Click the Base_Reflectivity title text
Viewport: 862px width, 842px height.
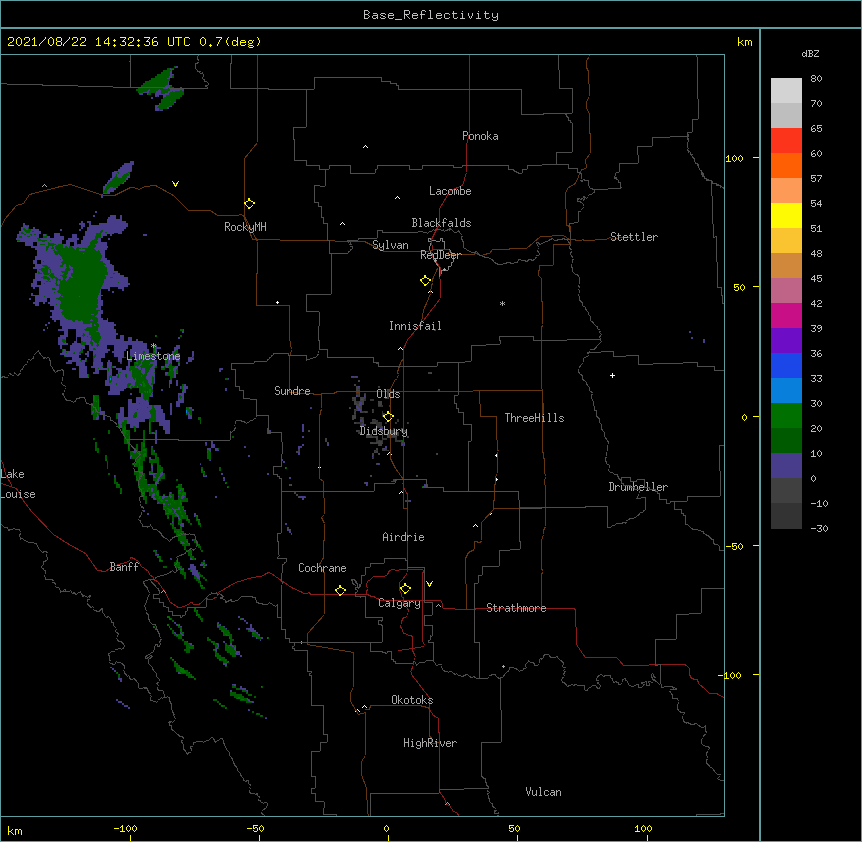click(431, 15)
